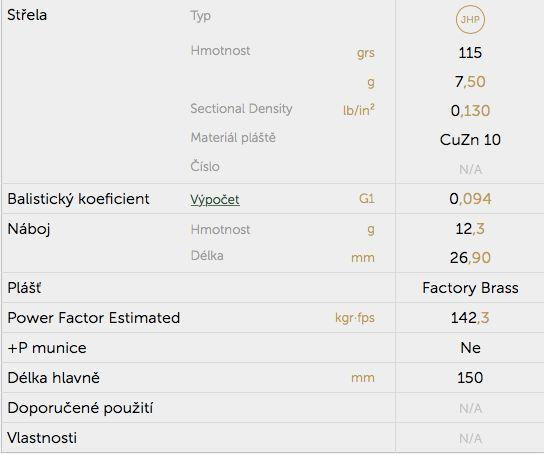Click the +P munice value Ne
Screen dimensions: 544x454
(x=470, y=348)
